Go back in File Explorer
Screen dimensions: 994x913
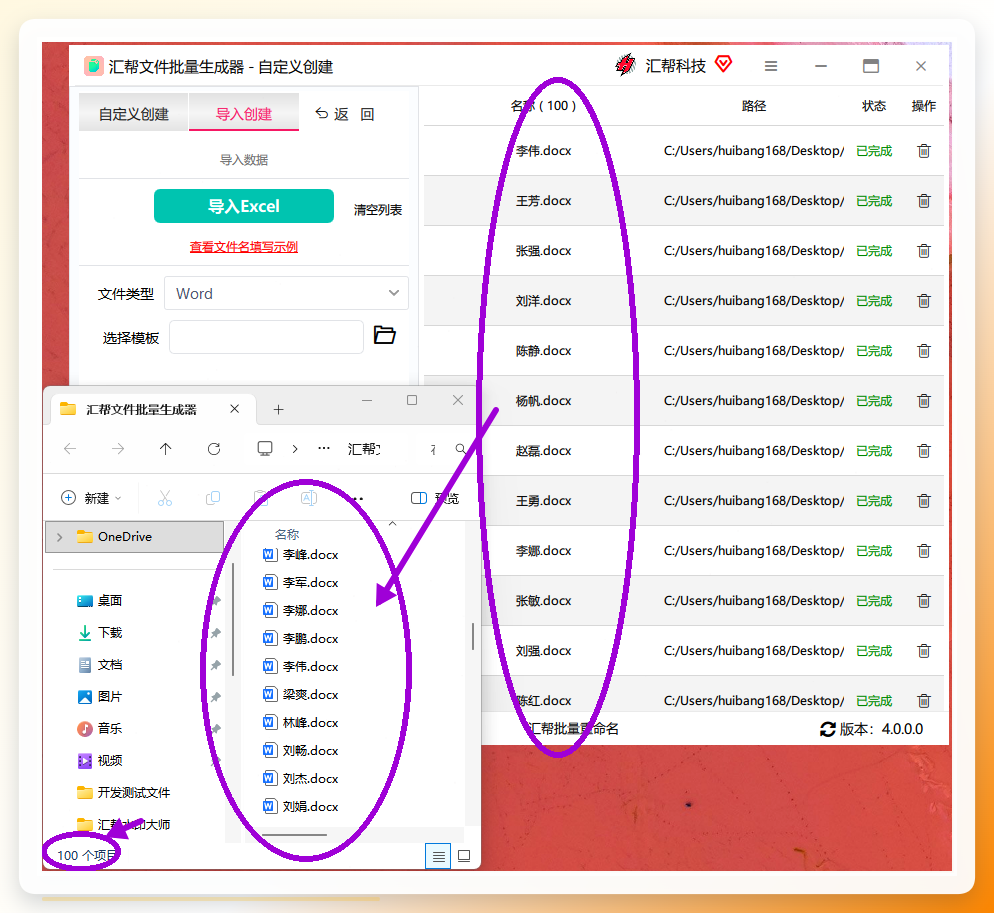70,449
